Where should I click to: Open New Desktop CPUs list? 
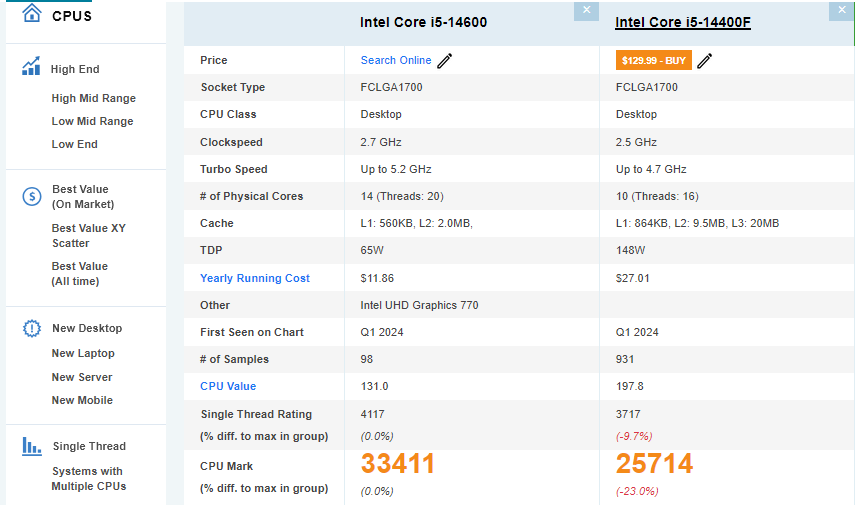click(87, 328)
